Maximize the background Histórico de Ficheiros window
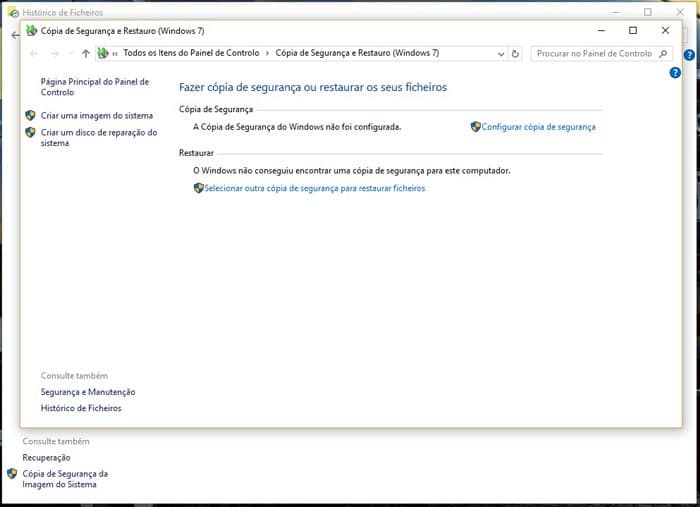This screenshot has height=507, width=700. point(648,12)
